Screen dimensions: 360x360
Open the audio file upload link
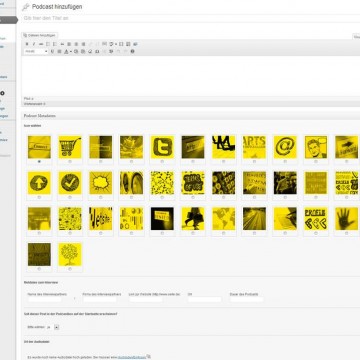pyautogui.click(x=132, y=357)
